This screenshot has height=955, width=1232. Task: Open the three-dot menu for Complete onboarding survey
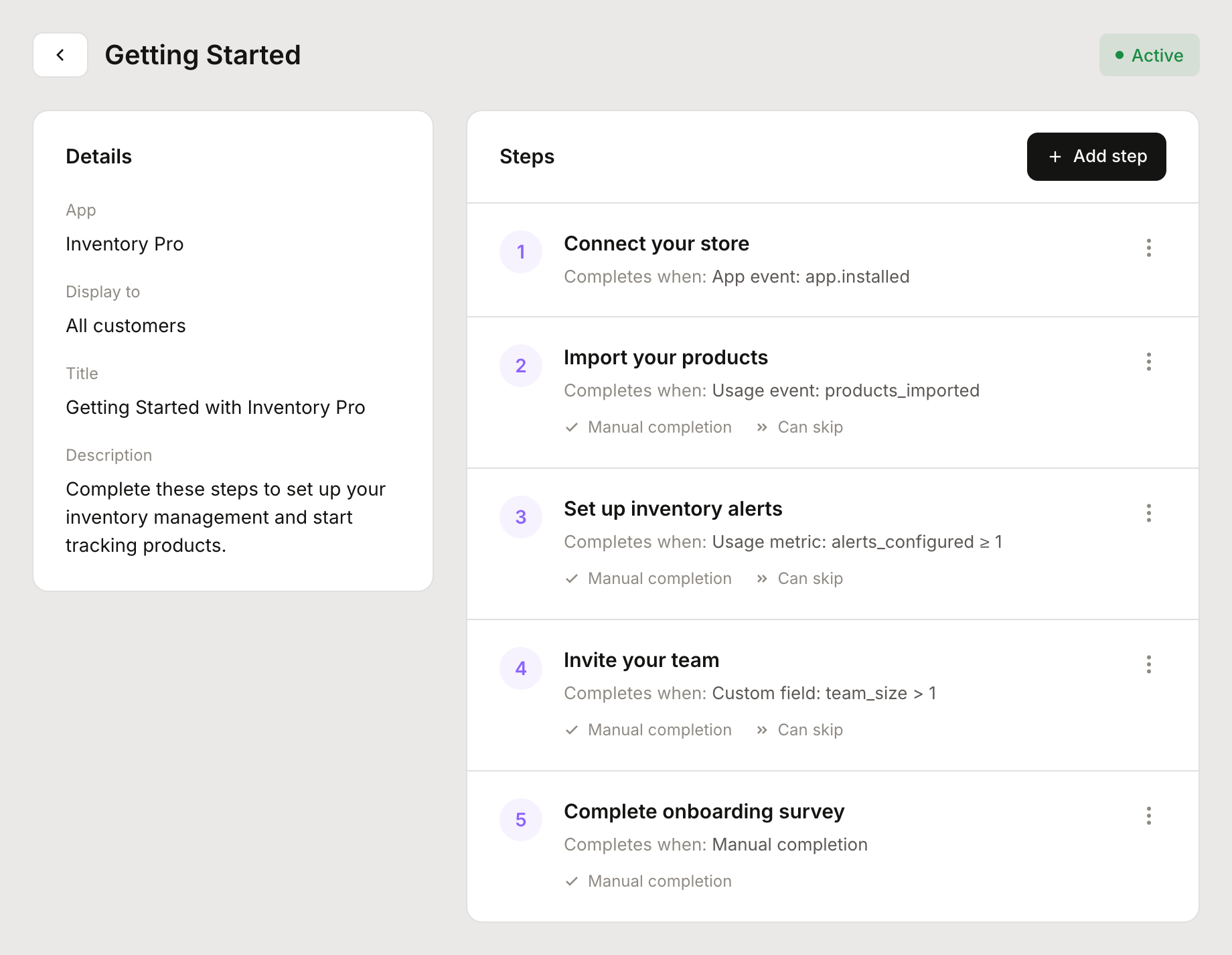coord(1148,816)
